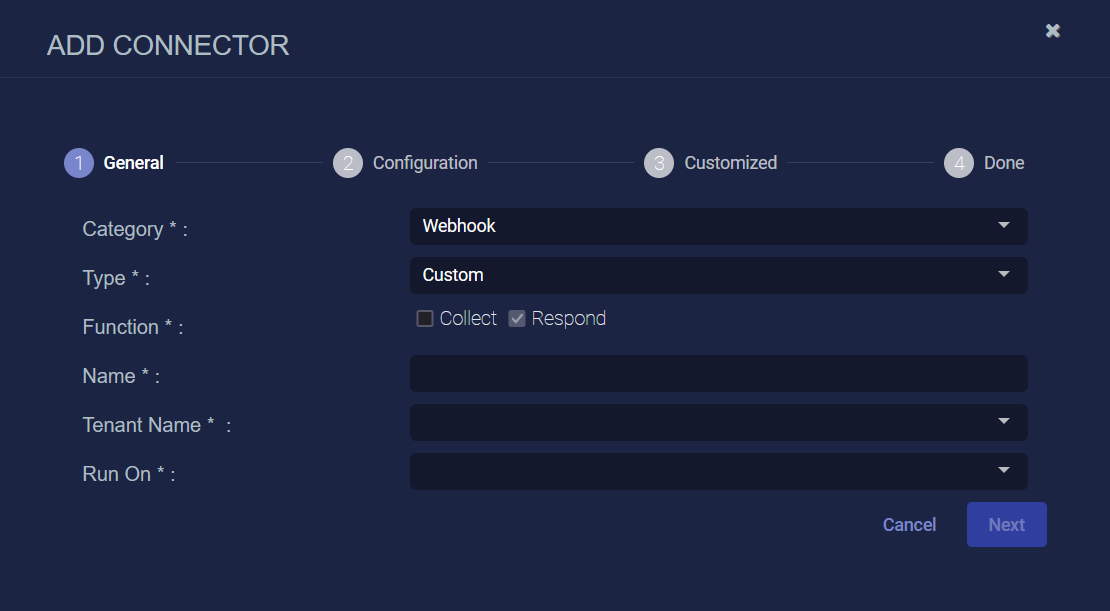Click the step 4 number circle
This screenshot has height=611, width=1110.
[x=959, y=163]
